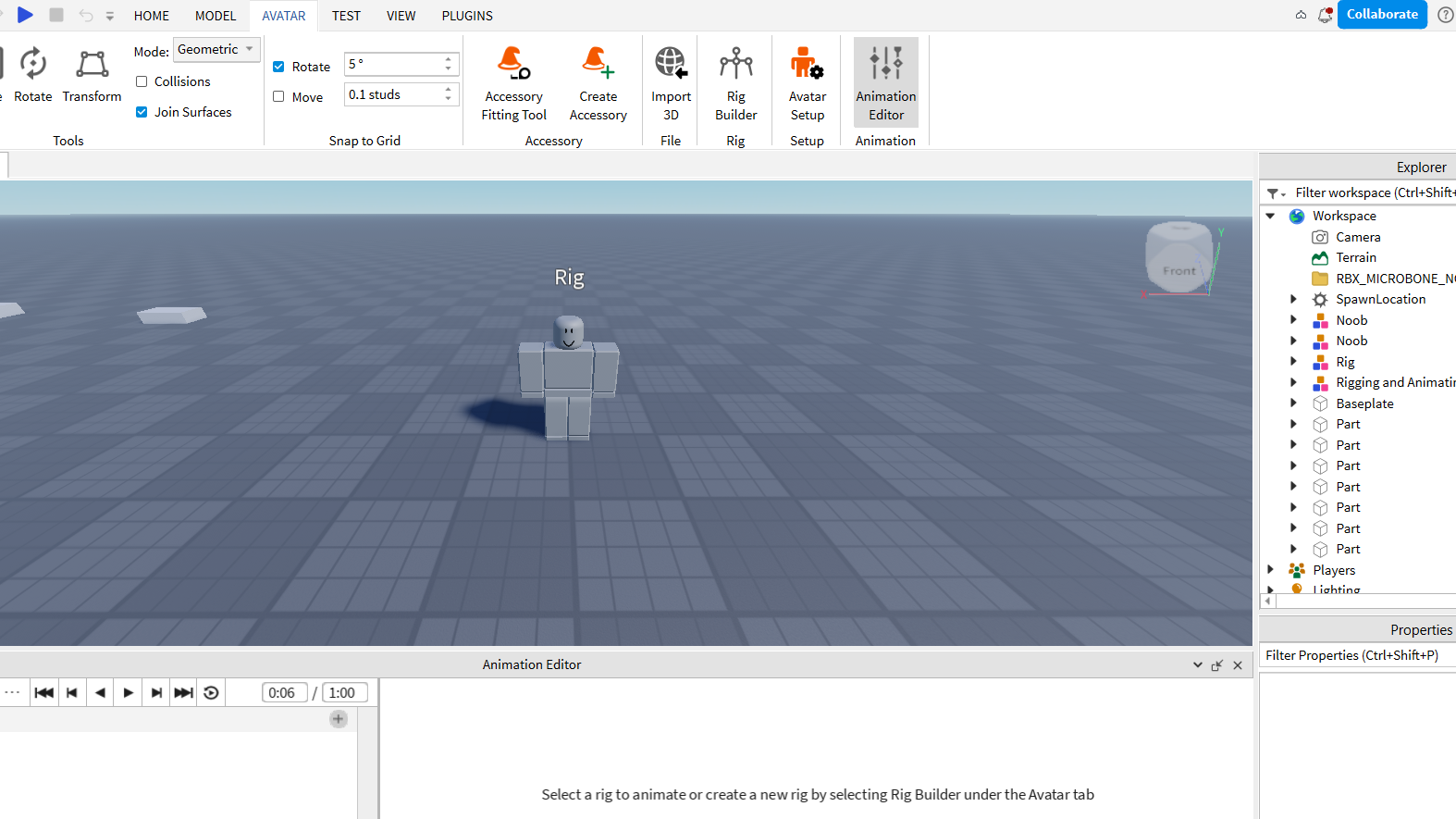Expand the Baseplate tree item
Screen dimensions: 1456x819
1293,403
